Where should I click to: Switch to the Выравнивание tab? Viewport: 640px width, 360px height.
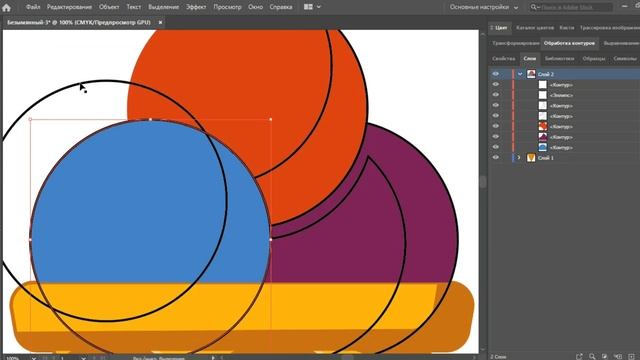pyautogui.click(x=621, y=43)
